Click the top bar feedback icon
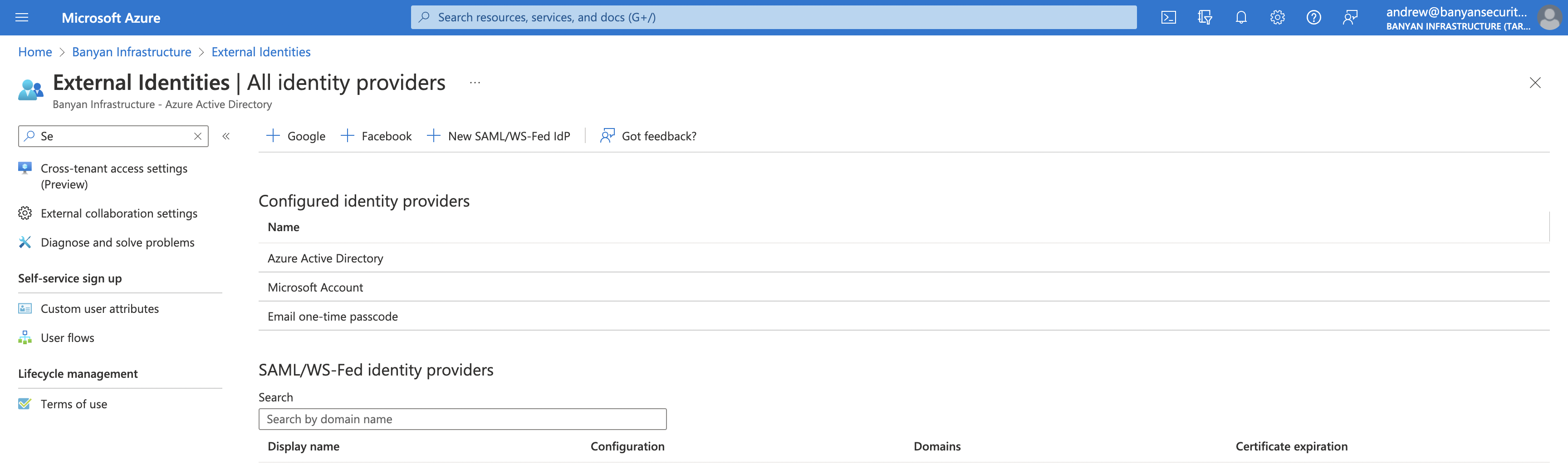The width and height of the screenshot is (1568, 465). (1349, 18)
